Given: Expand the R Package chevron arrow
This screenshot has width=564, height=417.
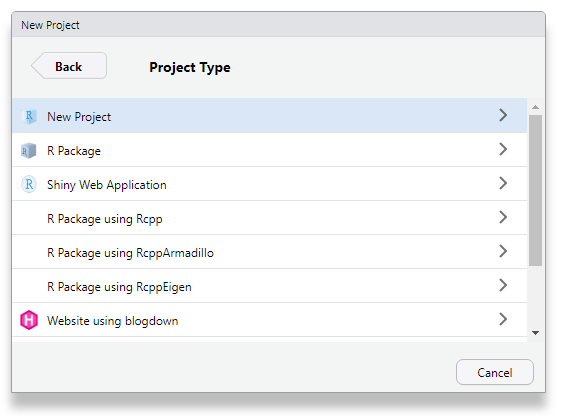Looking at the screenshot, I should [x=503, y=149].
